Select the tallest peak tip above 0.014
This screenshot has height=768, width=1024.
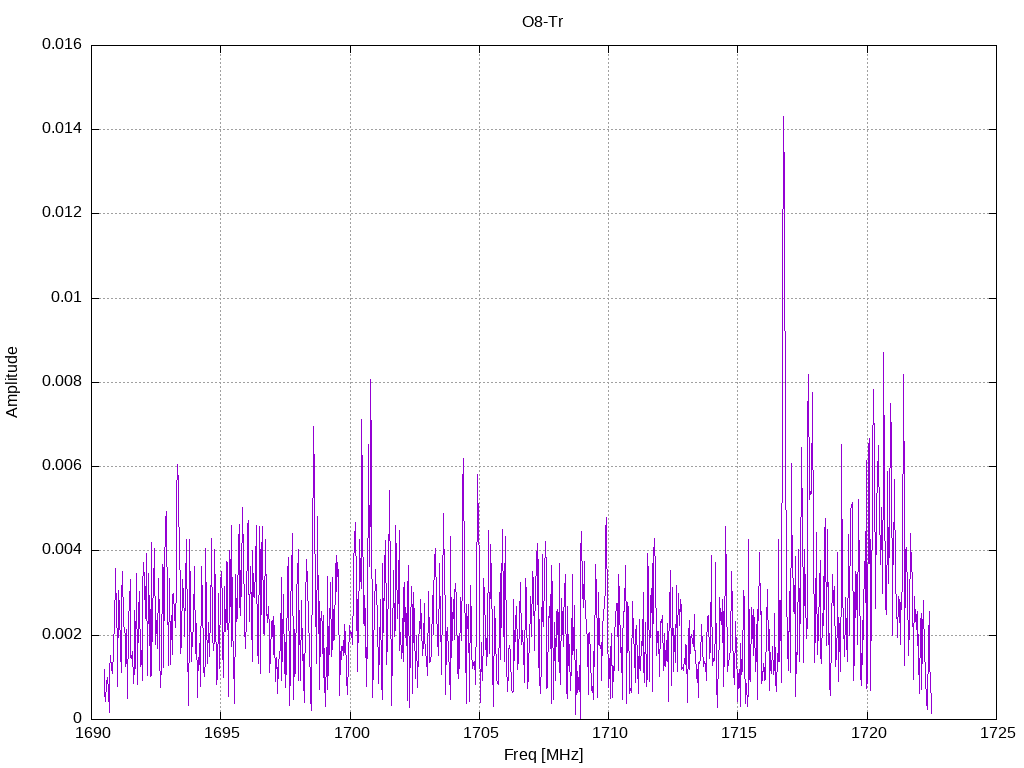click(783, 118)
